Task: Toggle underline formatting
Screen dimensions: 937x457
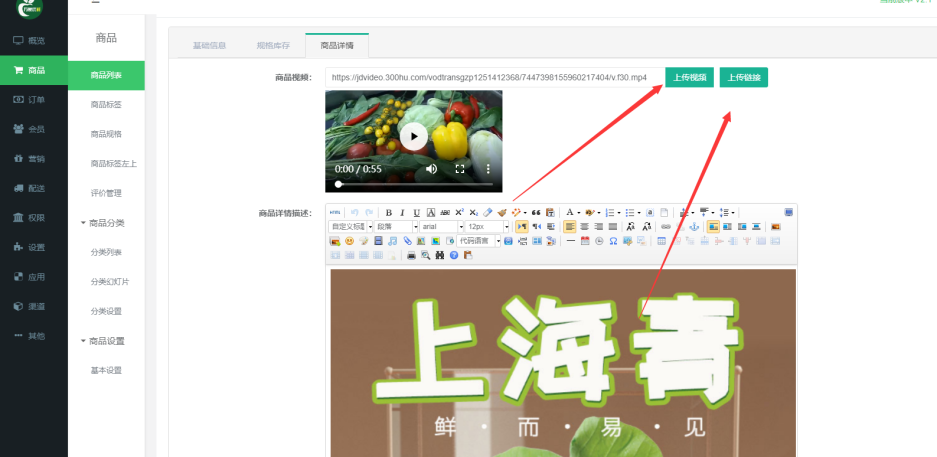Action: tap(417, 213)
